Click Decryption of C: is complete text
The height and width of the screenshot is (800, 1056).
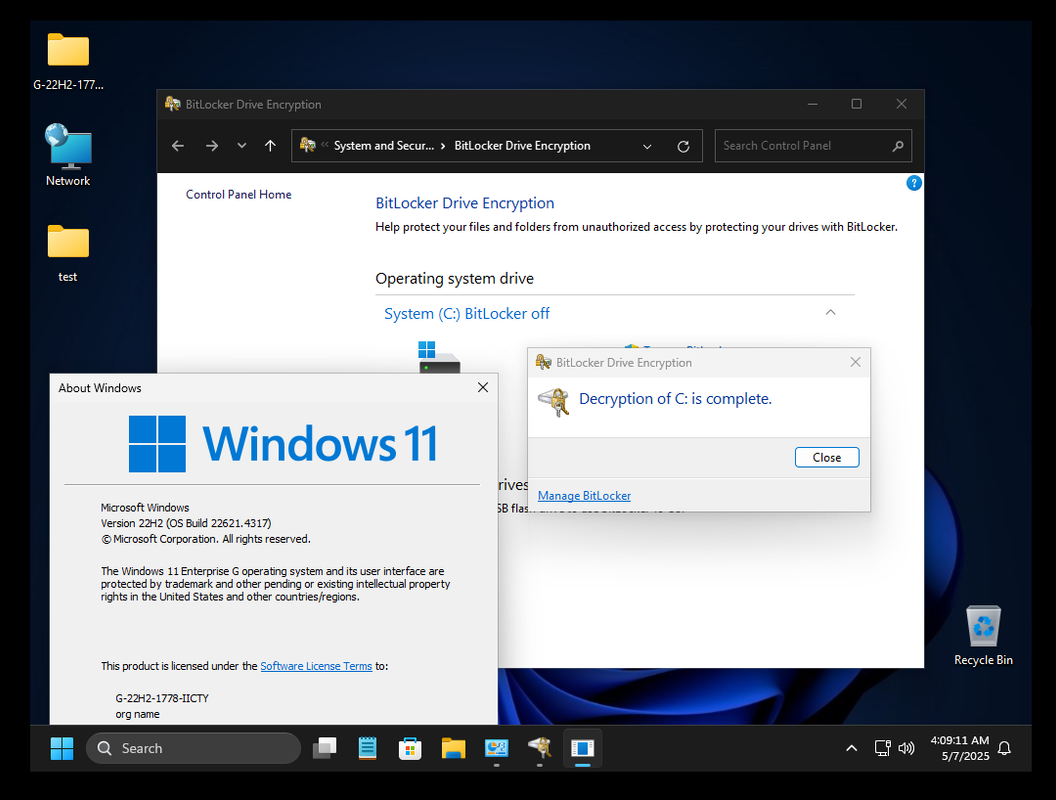[675, 399]
